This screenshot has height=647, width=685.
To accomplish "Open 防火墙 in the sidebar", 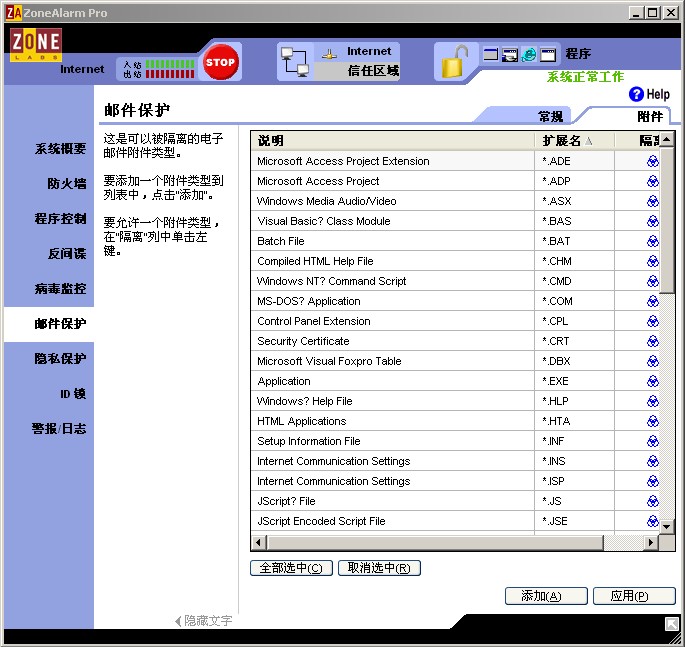I will coord(67,183).
